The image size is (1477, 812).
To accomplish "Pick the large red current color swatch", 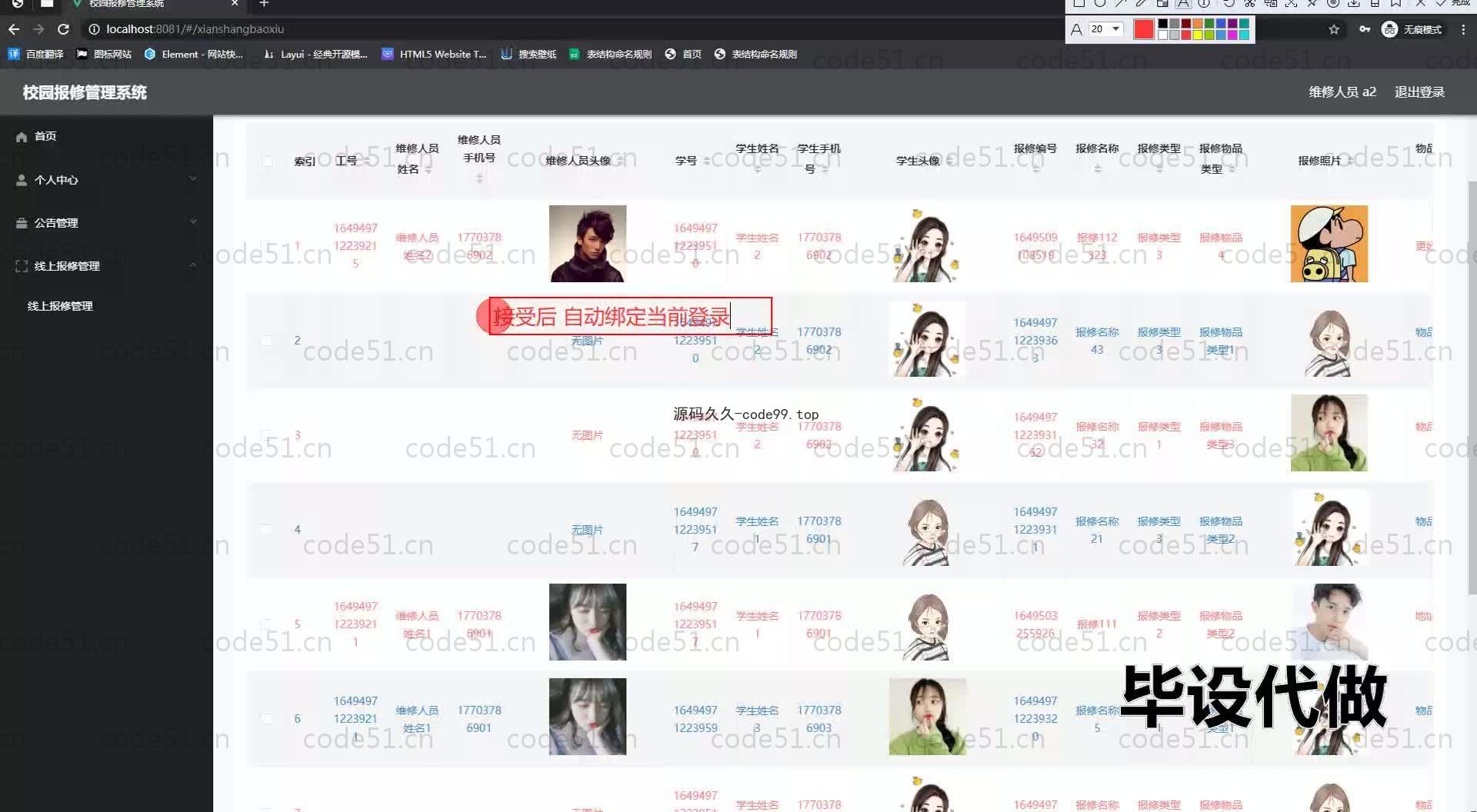I will coord(1144,29).
